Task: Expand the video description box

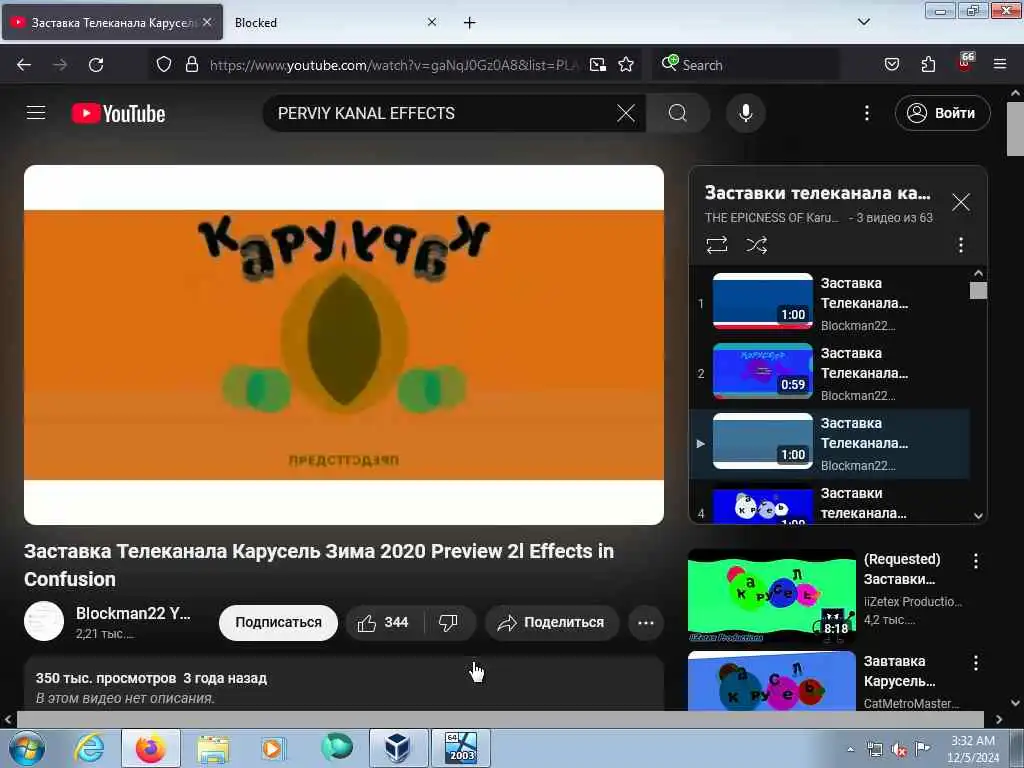Action: point(344,684)
